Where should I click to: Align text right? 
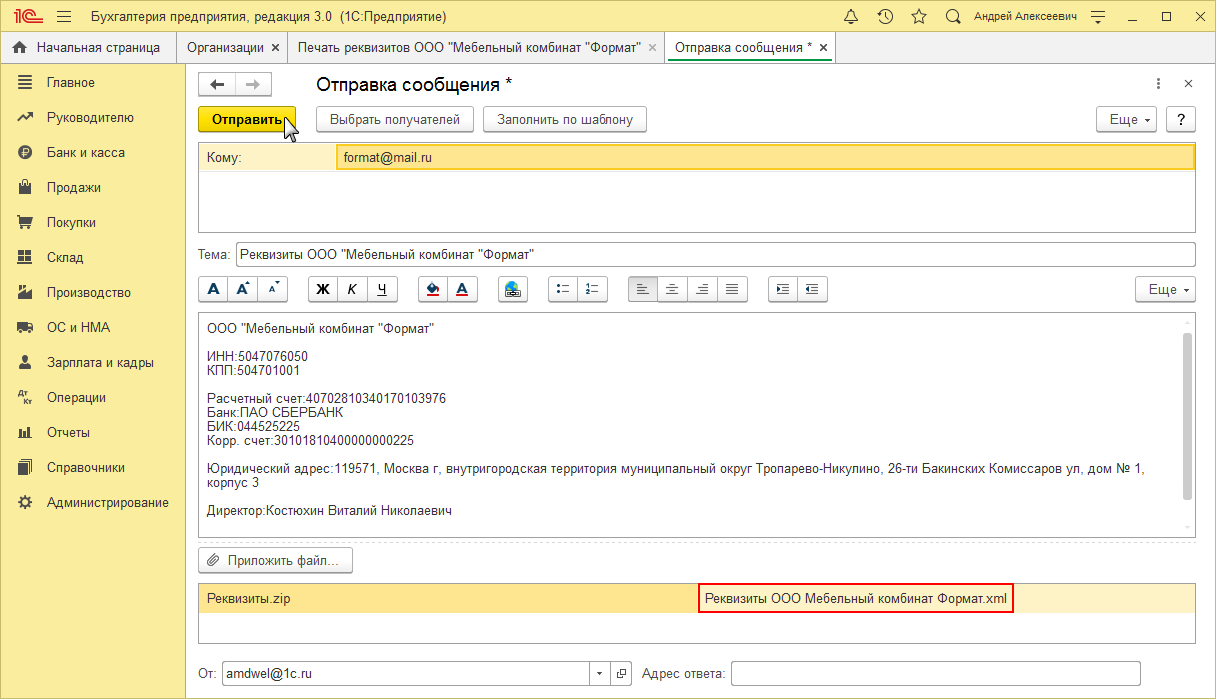coord(702,289)
